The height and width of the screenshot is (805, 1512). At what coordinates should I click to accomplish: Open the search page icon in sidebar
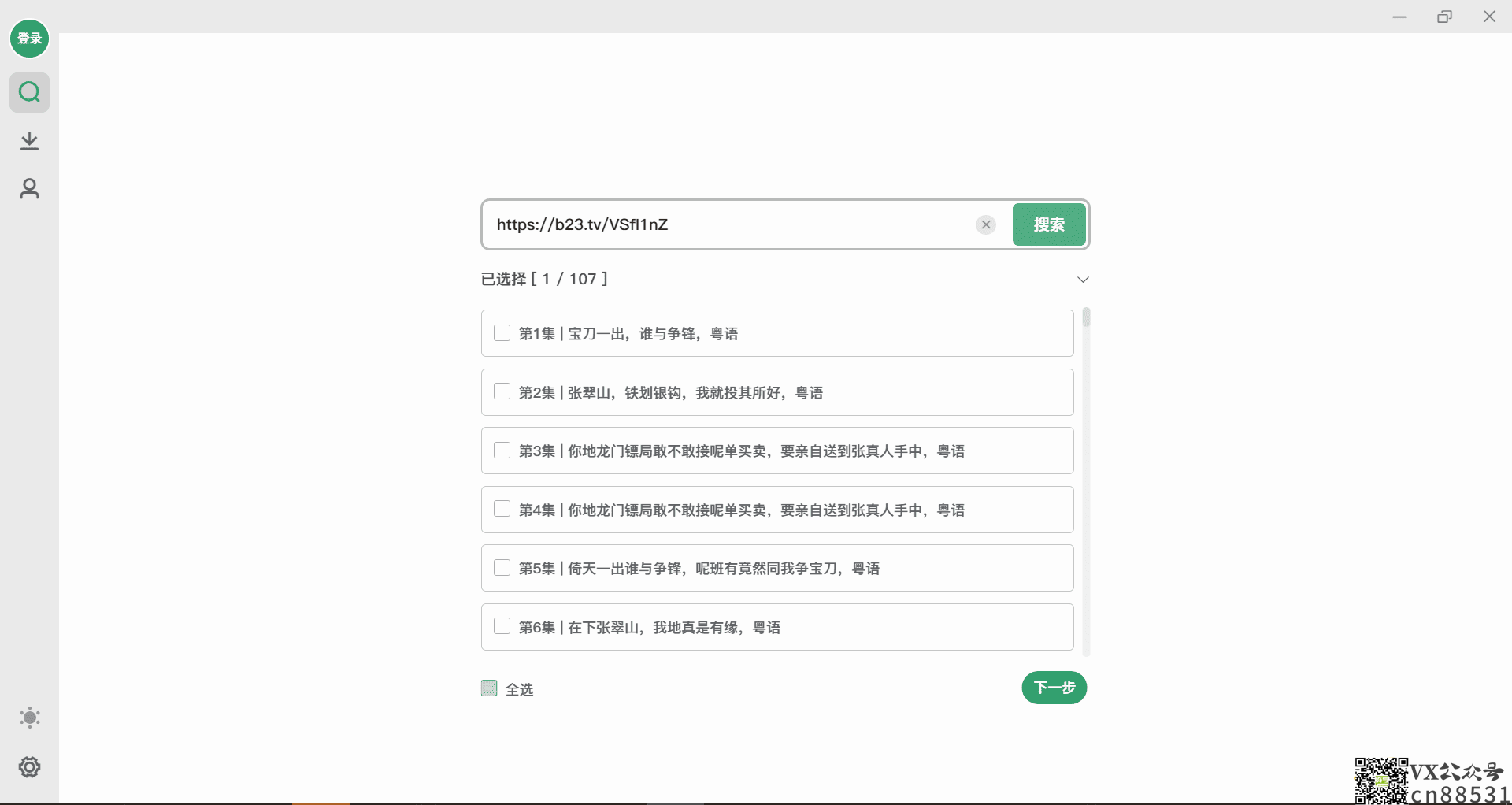coord(29,92)
